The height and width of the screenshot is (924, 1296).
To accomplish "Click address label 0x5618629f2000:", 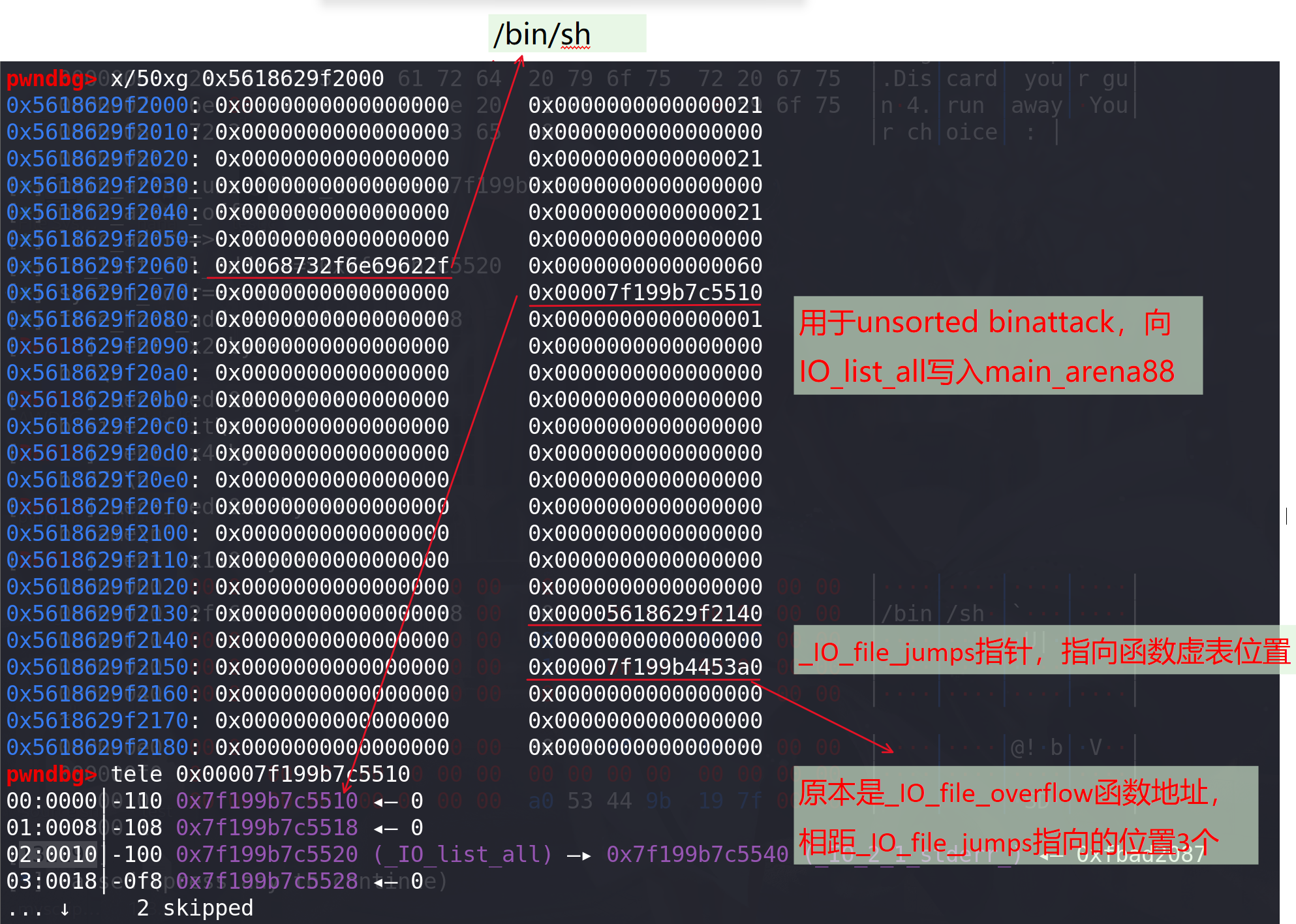I will [x=104, y=105].
